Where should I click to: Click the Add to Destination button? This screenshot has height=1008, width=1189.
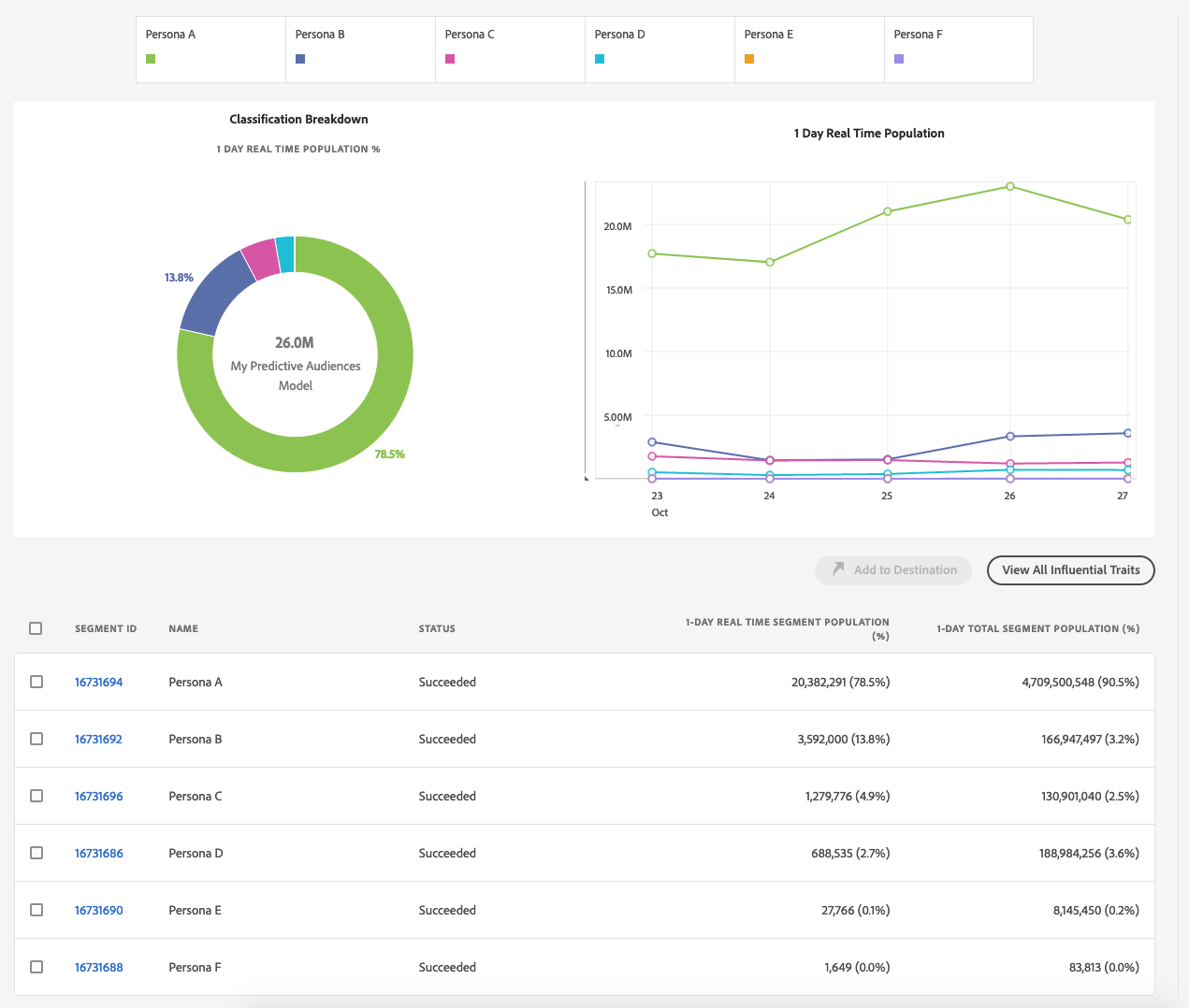[x=893, y=569]
